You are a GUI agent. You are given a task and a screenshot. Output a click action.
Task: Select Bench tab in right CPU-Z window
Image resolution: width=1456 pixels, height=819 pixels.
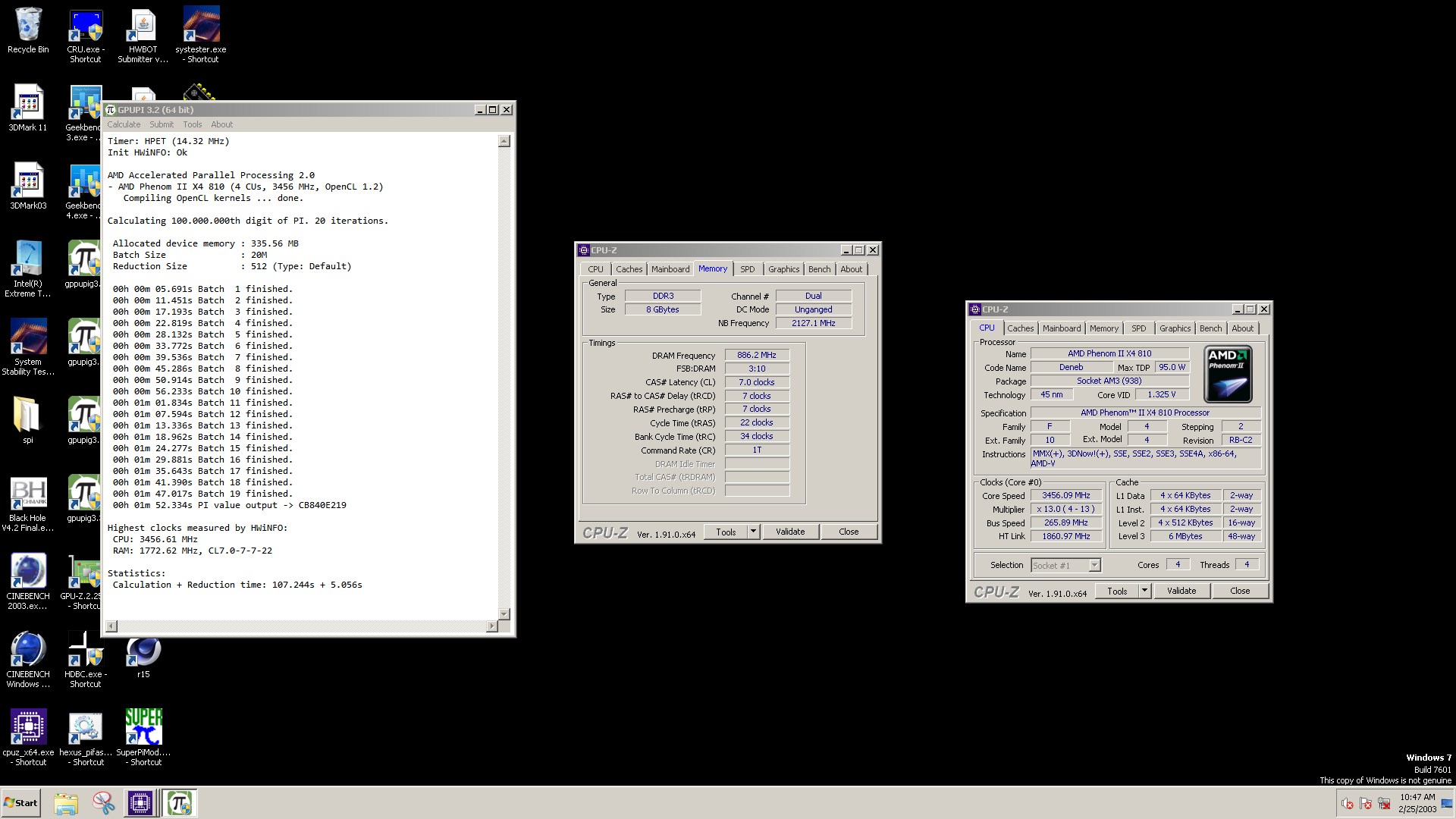pyautogui.click(x=1211, y=328)
